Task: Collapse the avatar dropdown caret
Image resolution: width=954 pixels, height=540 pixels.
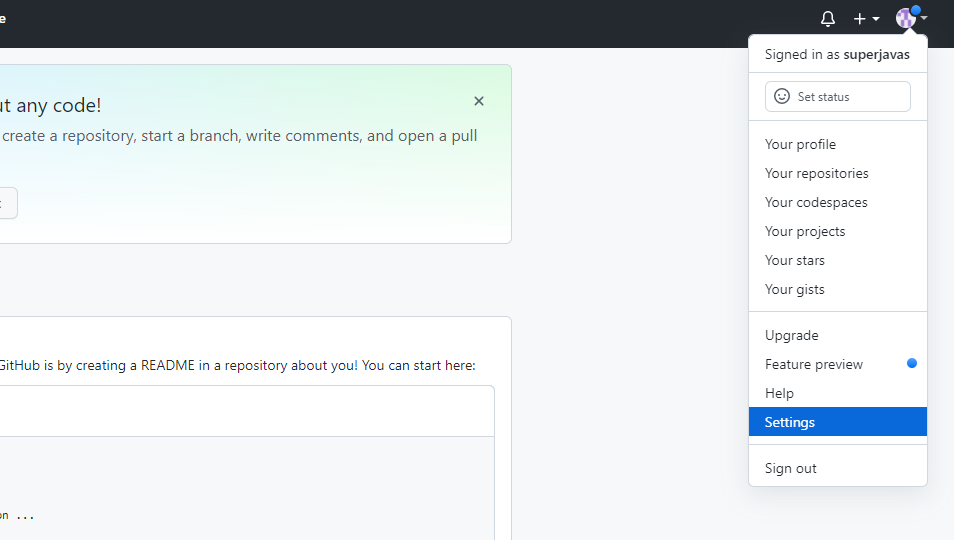Action: (x=924, y=18)
